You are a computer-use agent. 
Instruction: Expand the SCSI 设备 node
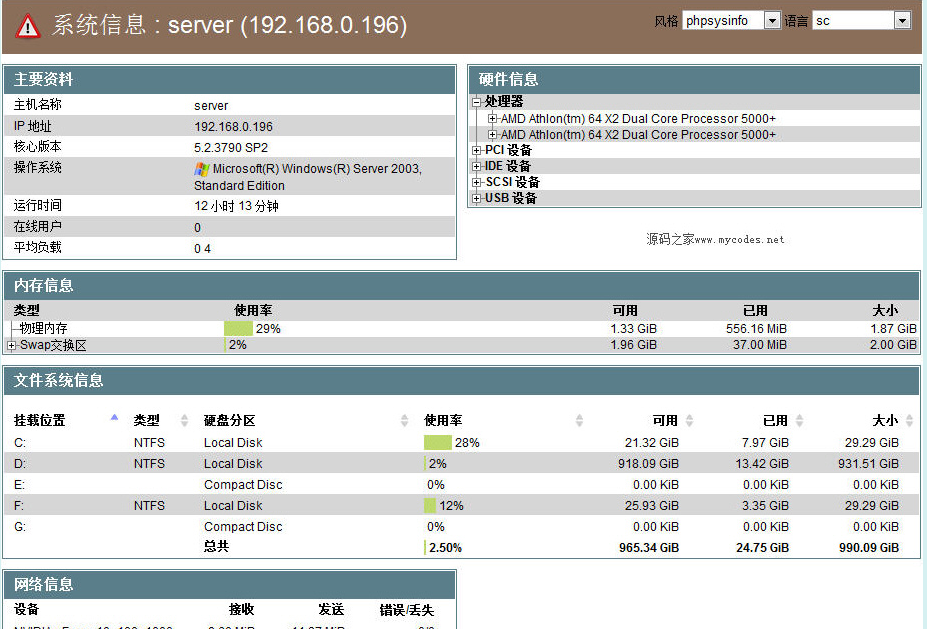click(477, 183)
